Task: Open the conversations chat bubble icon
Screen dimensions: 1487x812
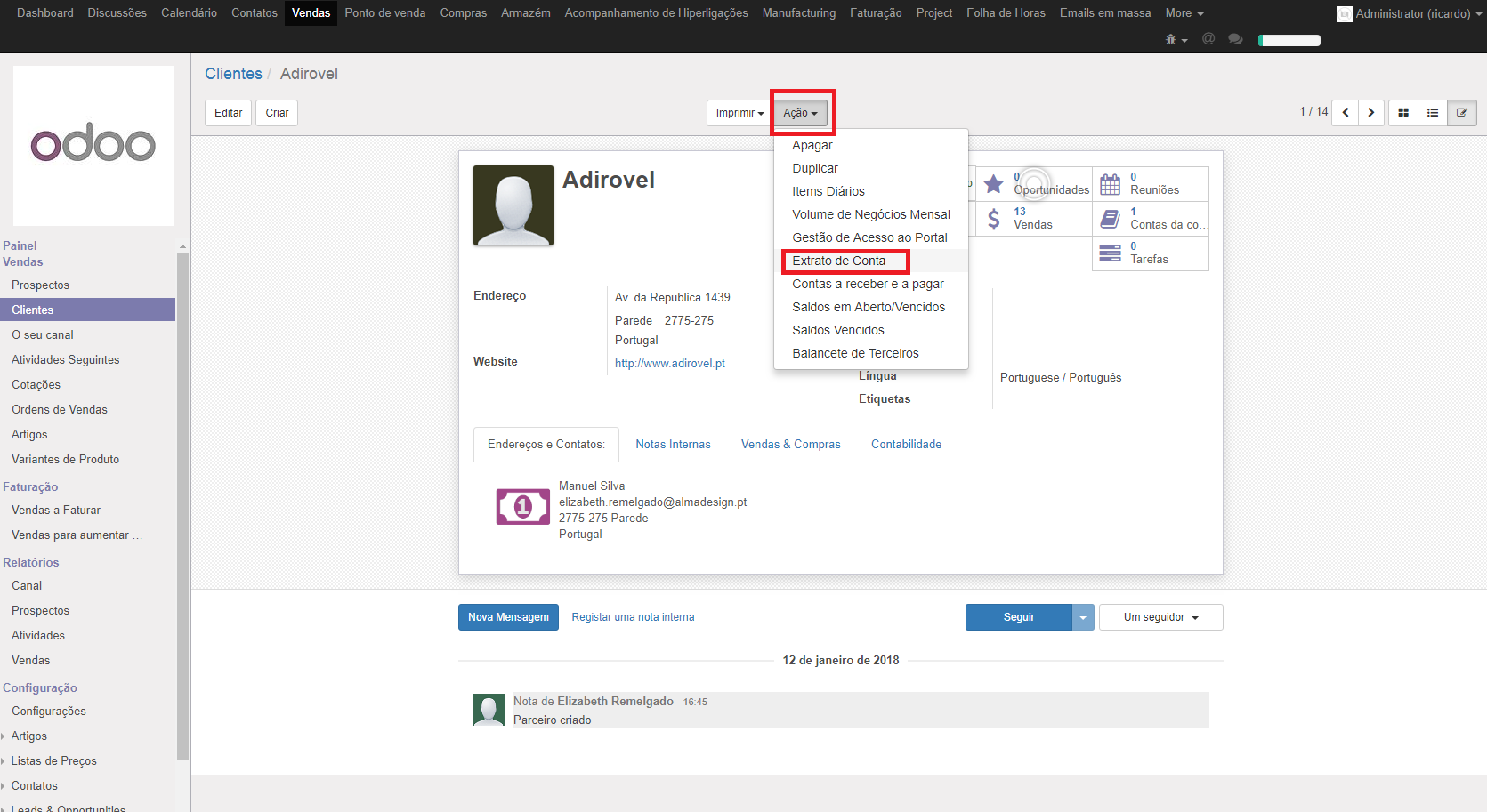Action: (x=1235, y=39)
